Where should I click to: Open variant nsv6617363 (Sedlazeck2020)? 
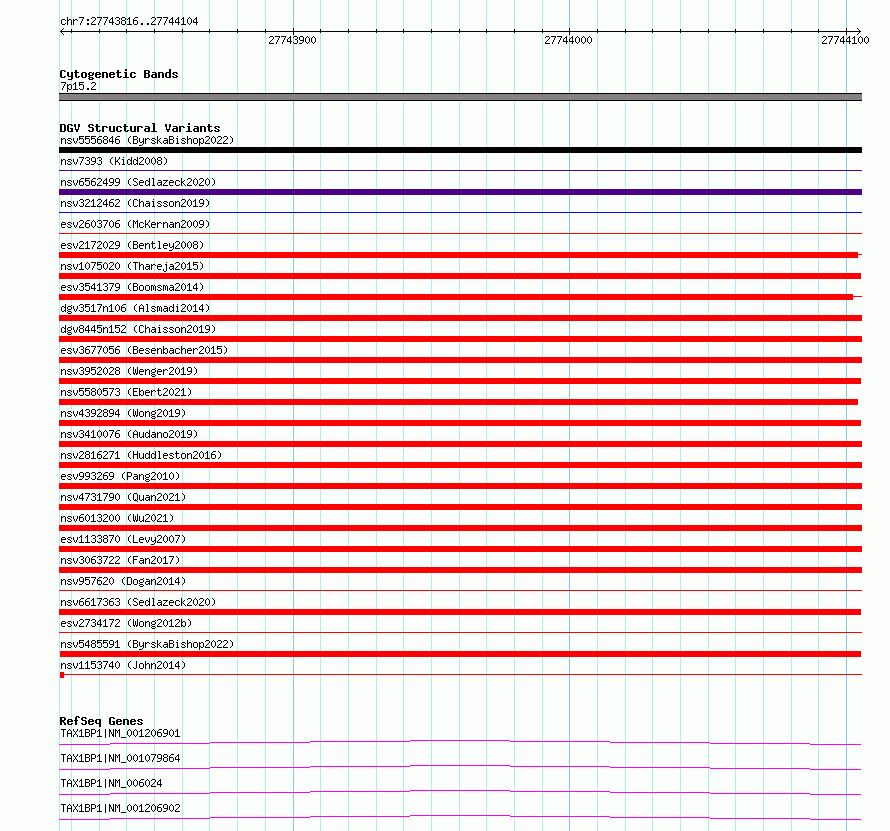(x=138, y=602)
